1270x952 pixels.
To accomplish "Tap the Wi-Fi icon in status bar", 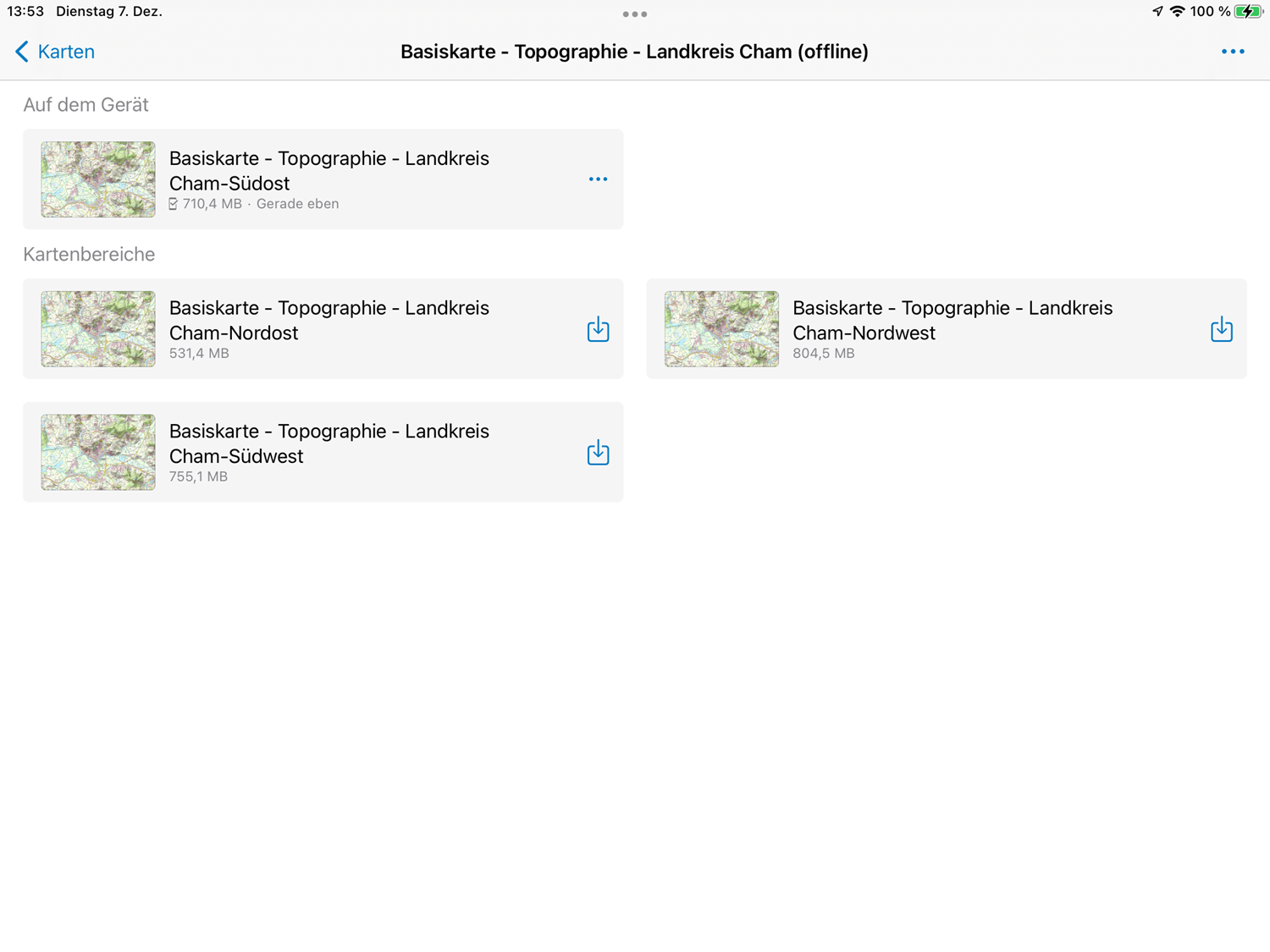I will (x=1177, y=12).
